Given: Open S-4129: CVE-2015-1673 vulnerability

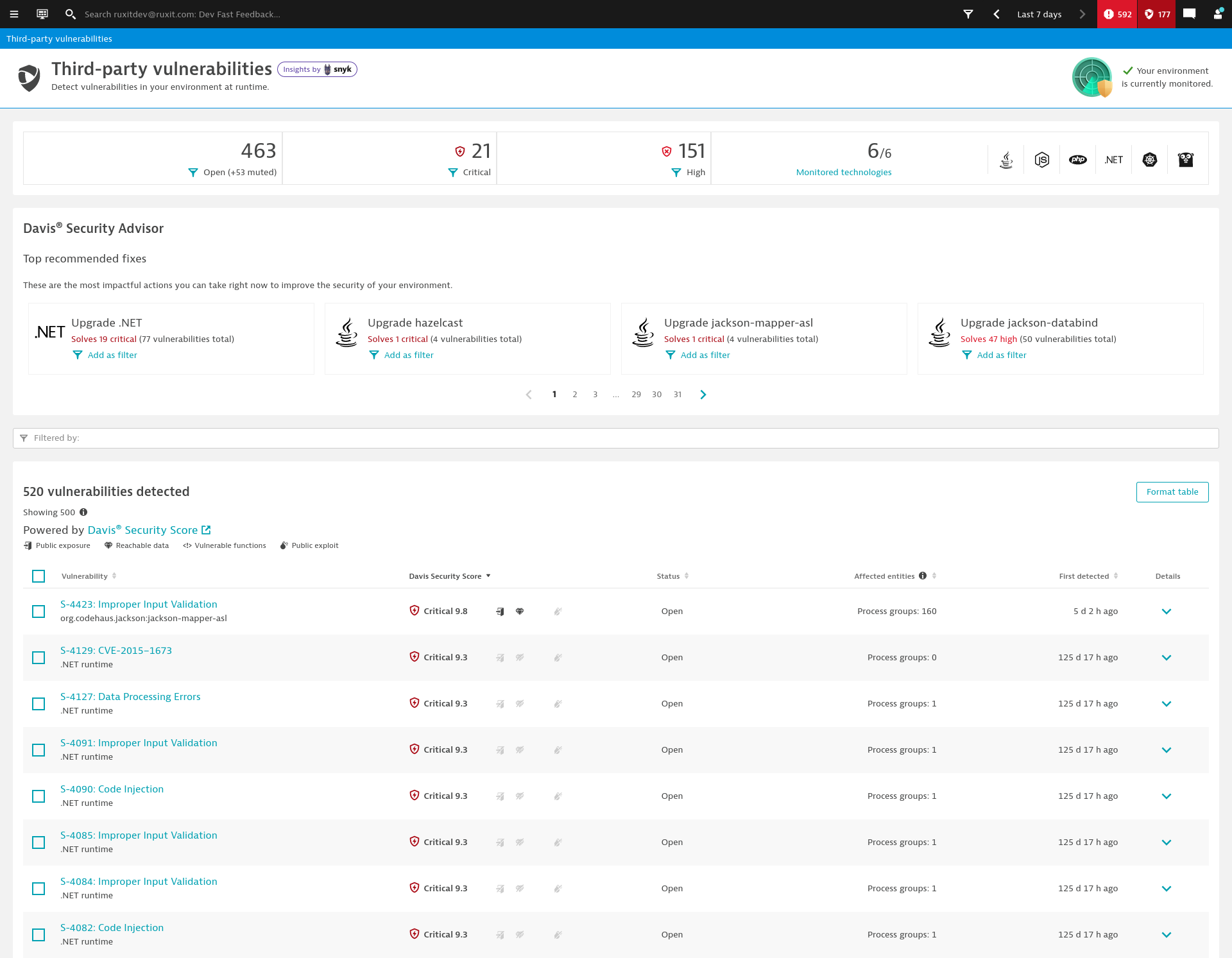Looking at the screenshot, I should 116,651.
